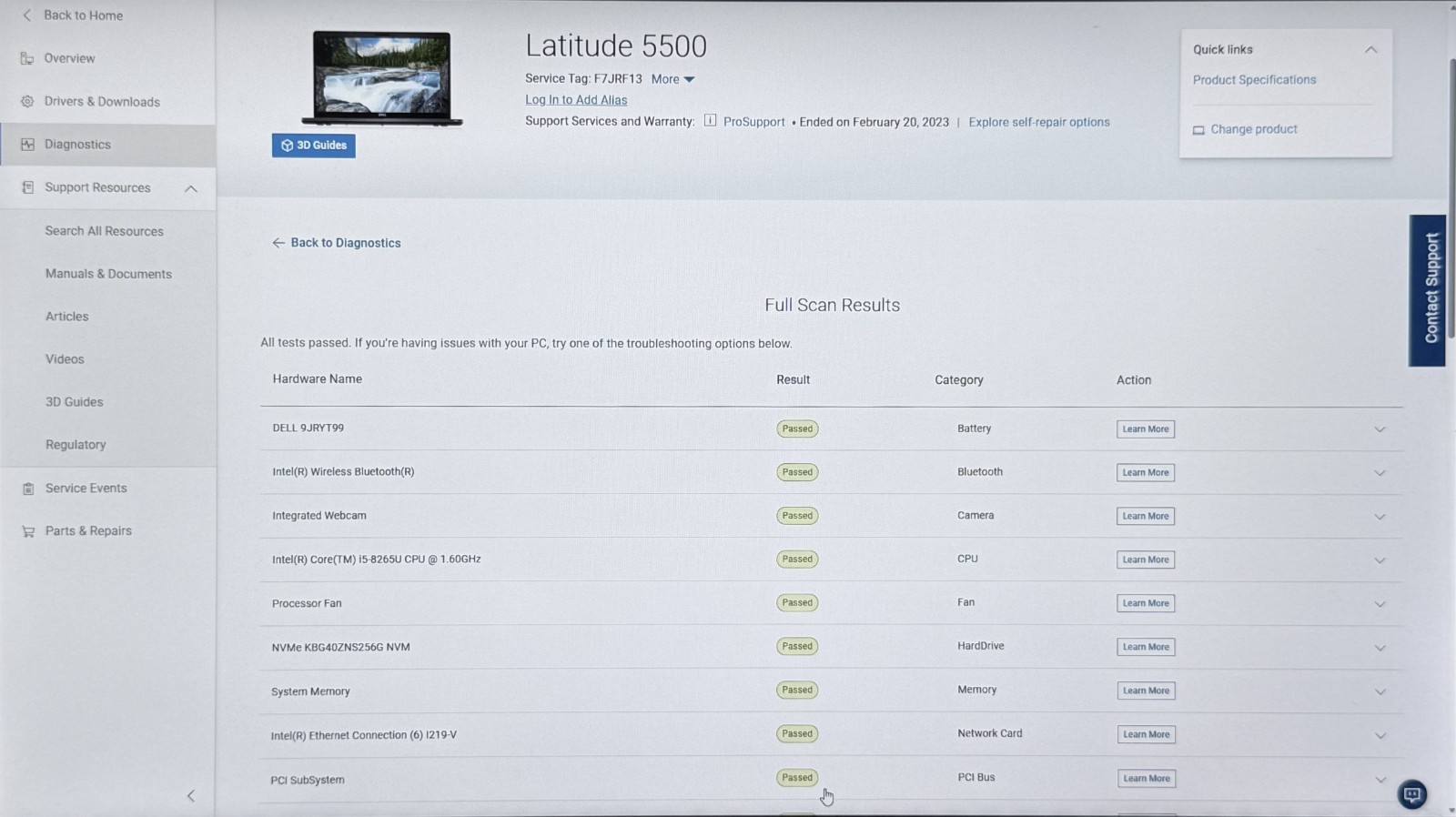Click Learn More for Camera
This screenshot has height=817, width=1456.
tap(1146, 517)
